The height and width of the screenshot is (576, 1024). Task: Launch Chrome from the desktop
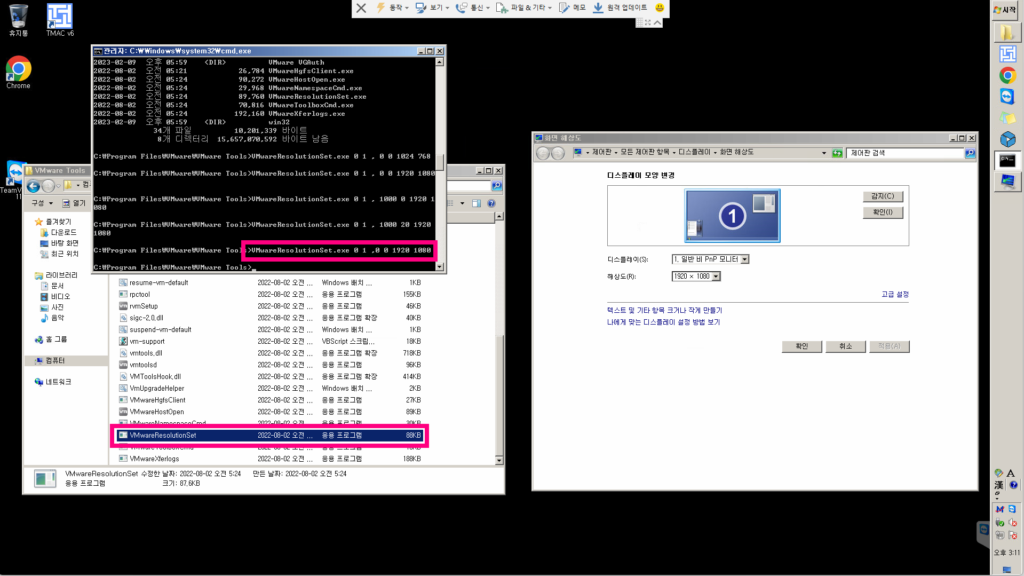pos(18,72)
